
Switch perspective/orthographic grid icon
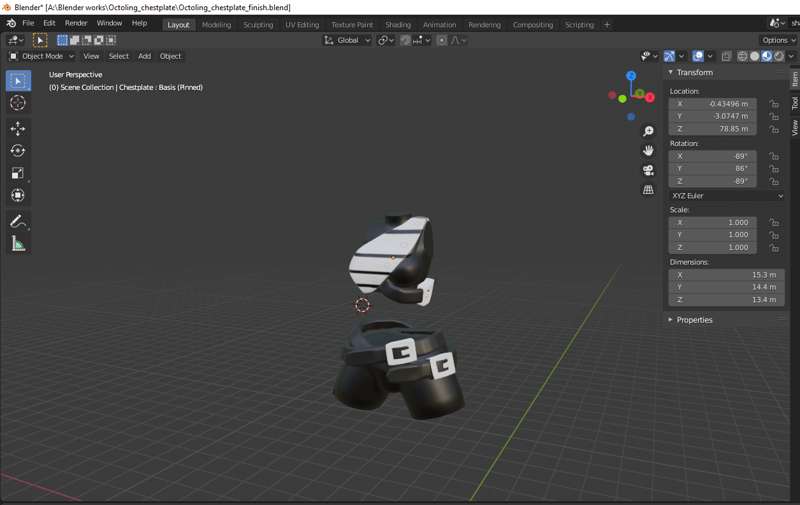coord(648,190)
